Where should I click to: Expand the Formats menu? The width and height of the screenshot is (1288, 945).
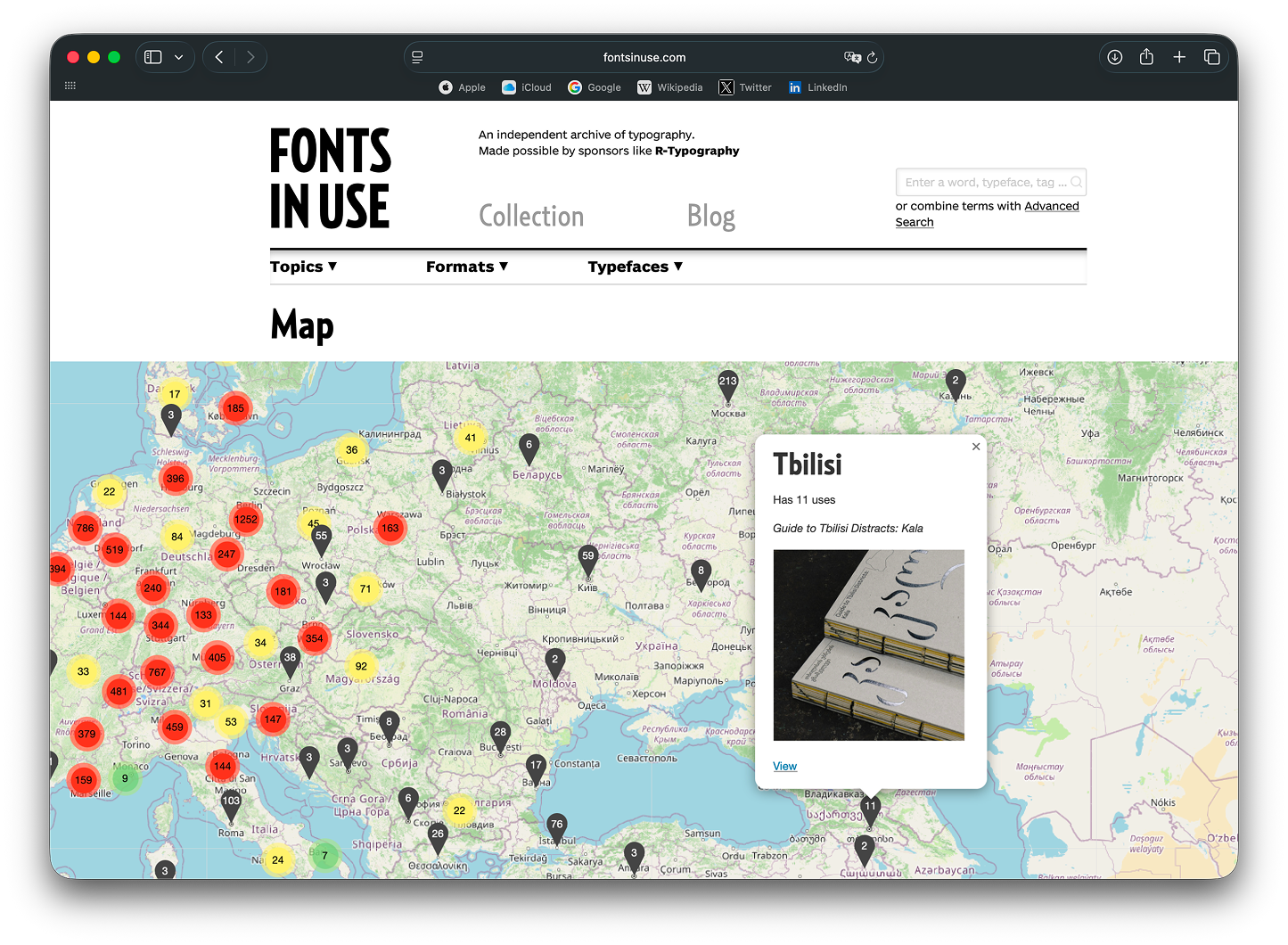tap(467, 267)
